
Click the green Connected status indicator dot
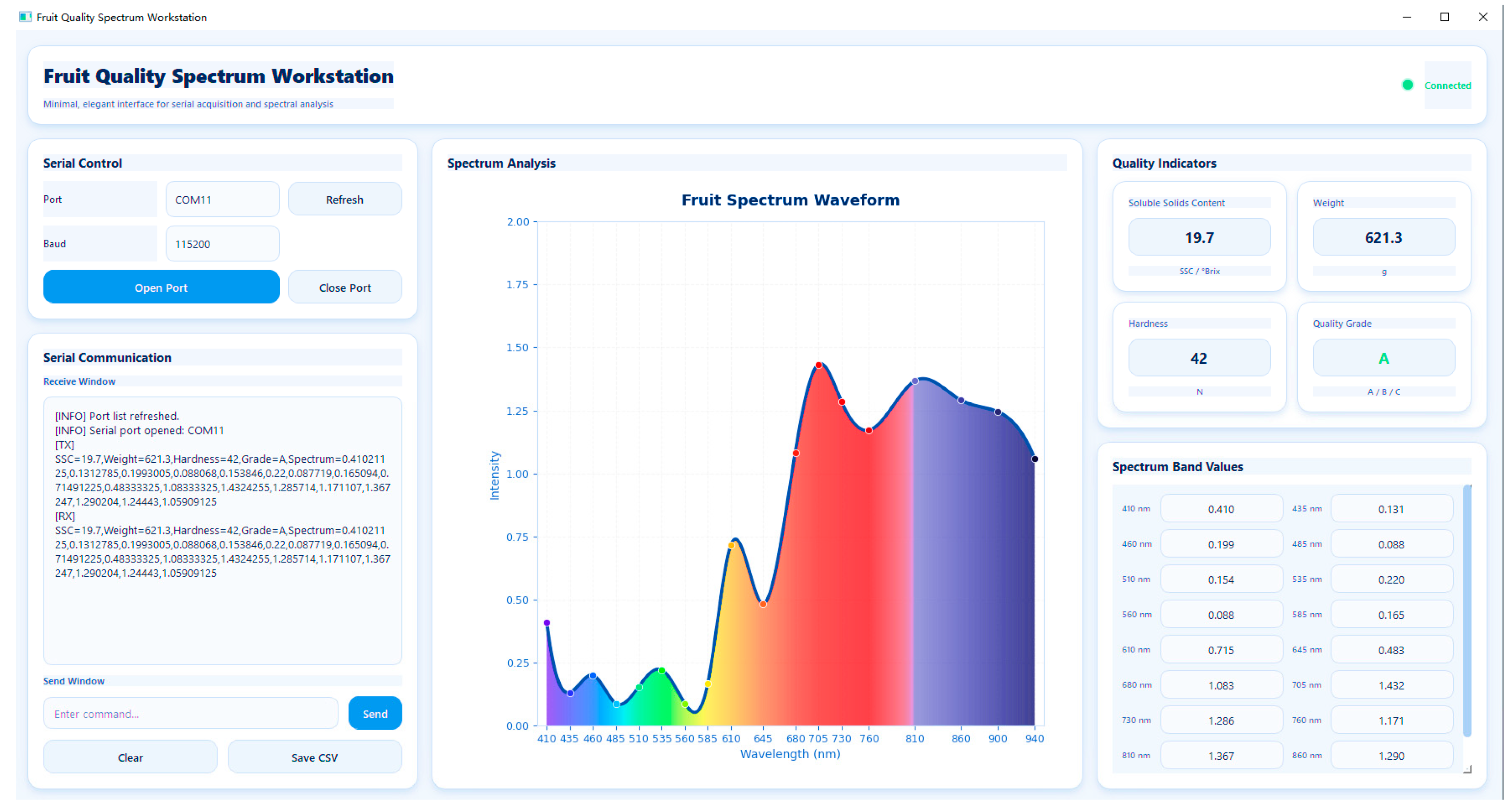1408,85
